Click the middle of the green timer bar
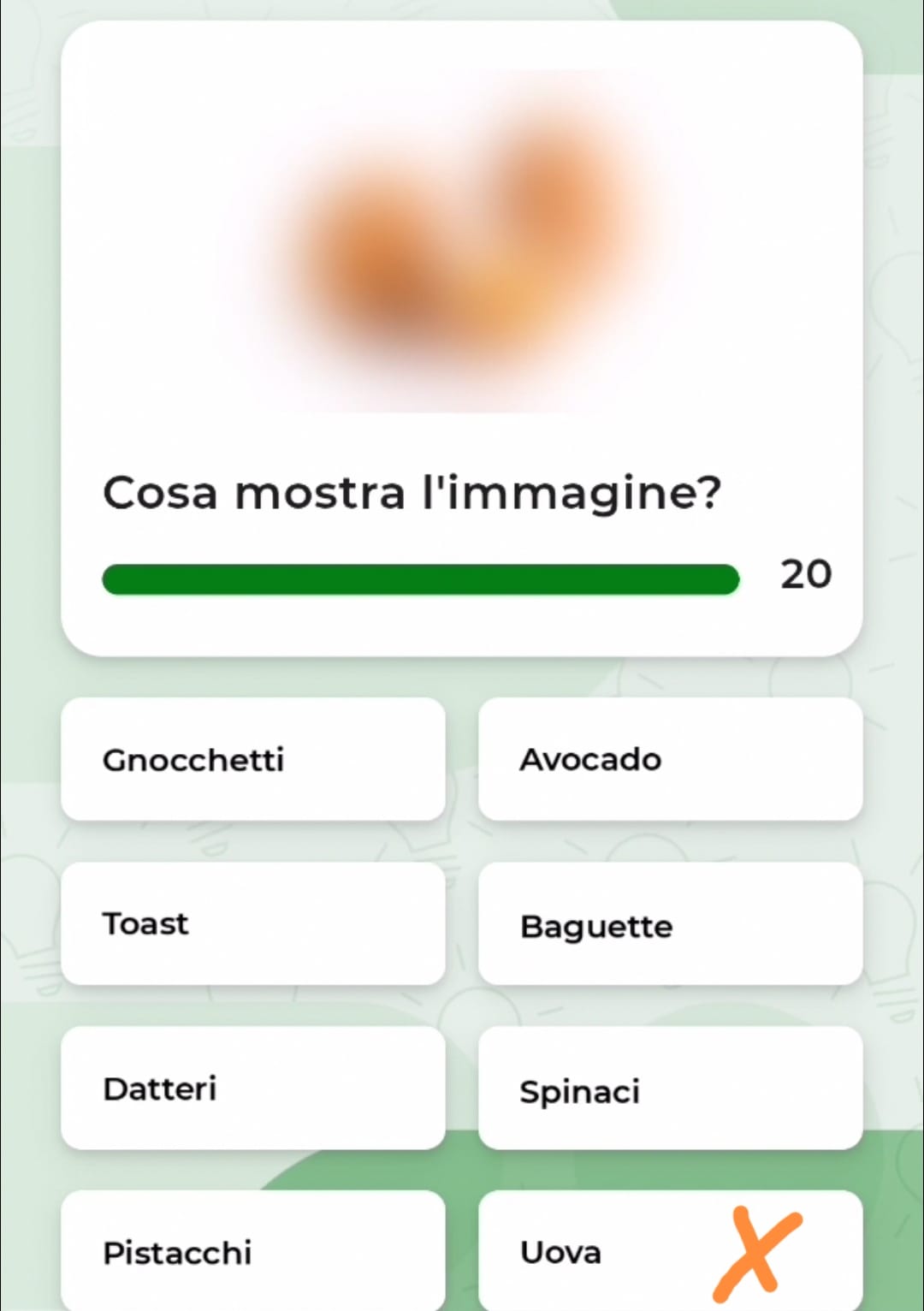 pos(420,579)
